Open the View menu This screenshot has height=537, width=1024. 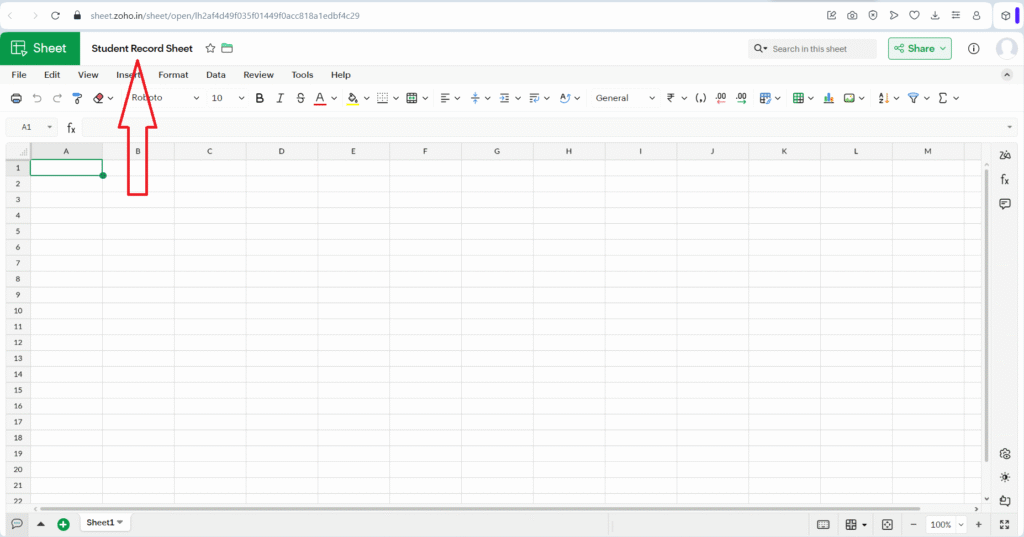click(x=88, y=74)
